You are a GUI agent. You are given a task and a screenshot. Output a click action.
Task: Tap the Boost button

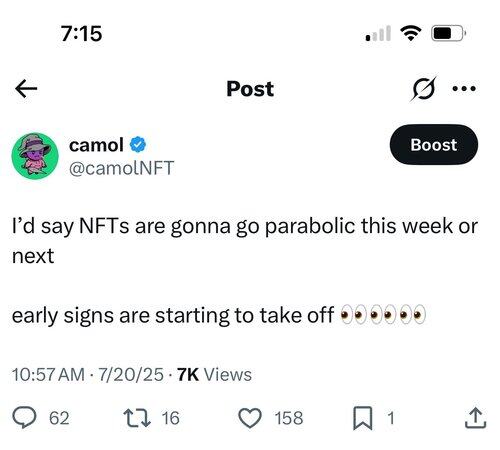(434, 145)
